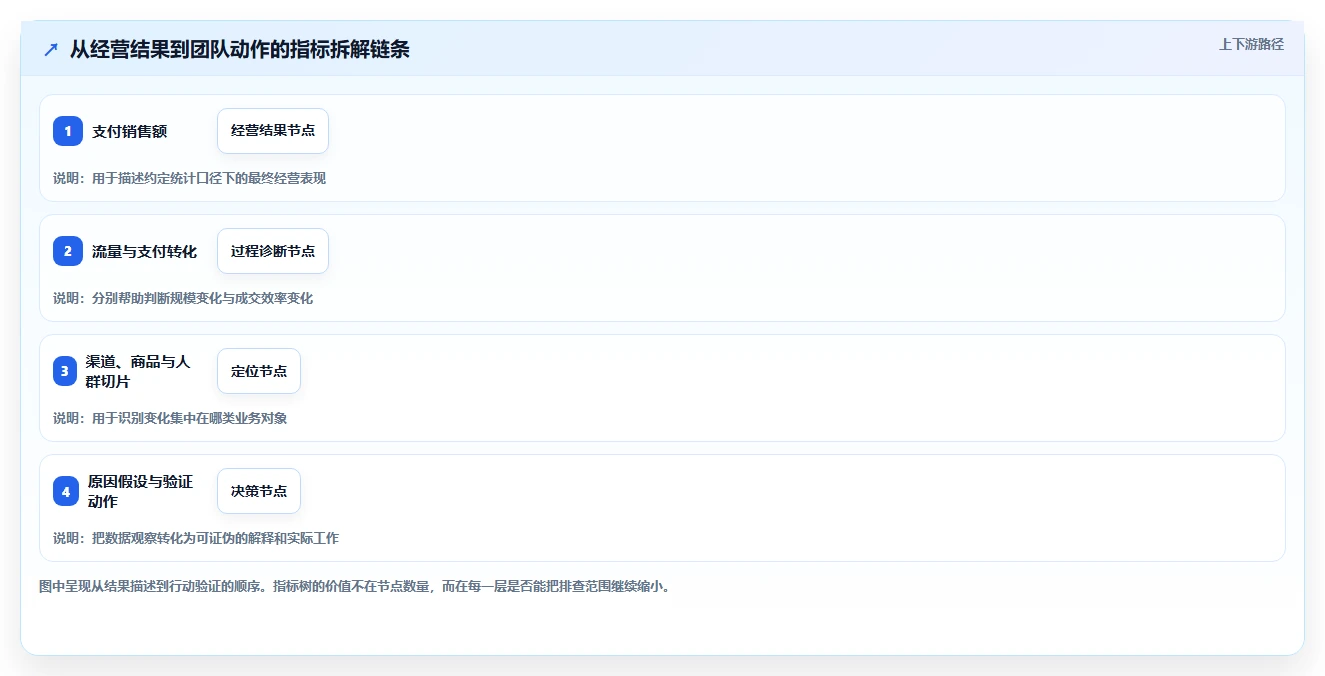The height and width of the screenshot is (676, 1325).
Task: Select the 原因假设与验证动作 label
Action: [x=141, y=491]
